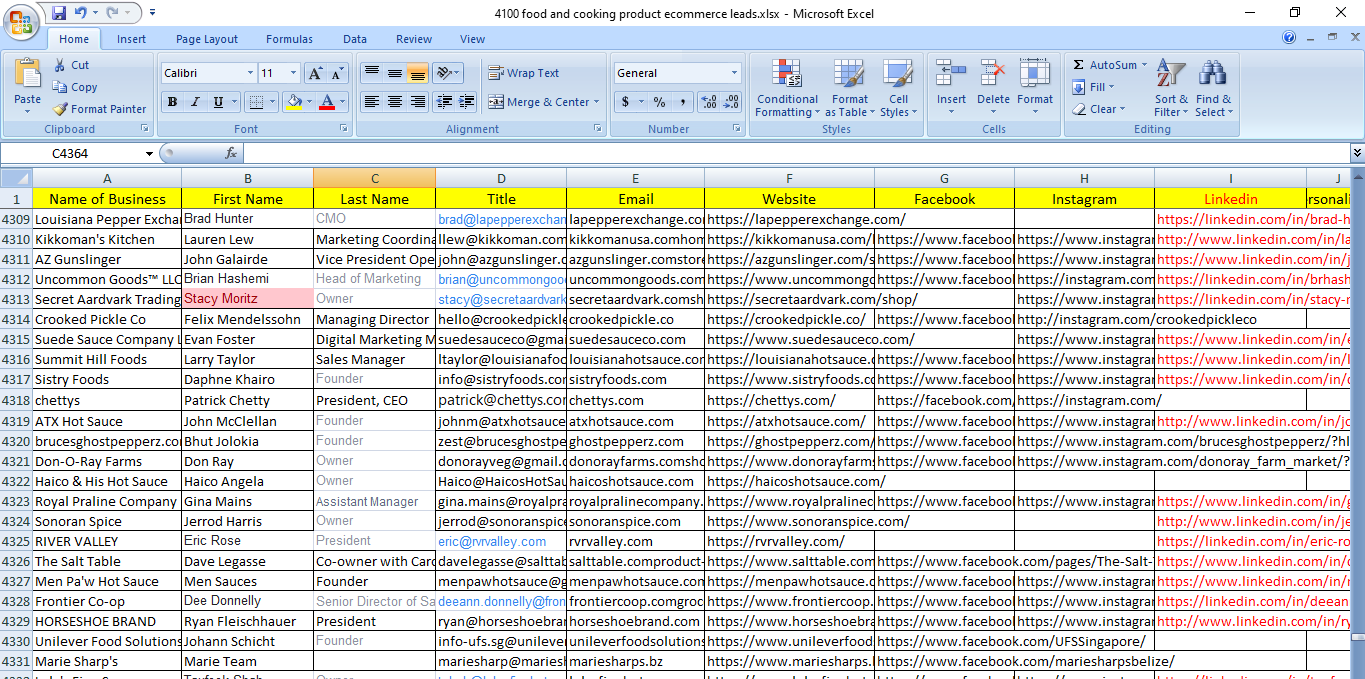This screenshot has height=679, width=1365.
Task: Expand the formula bar
Action: coord(1357,153)
